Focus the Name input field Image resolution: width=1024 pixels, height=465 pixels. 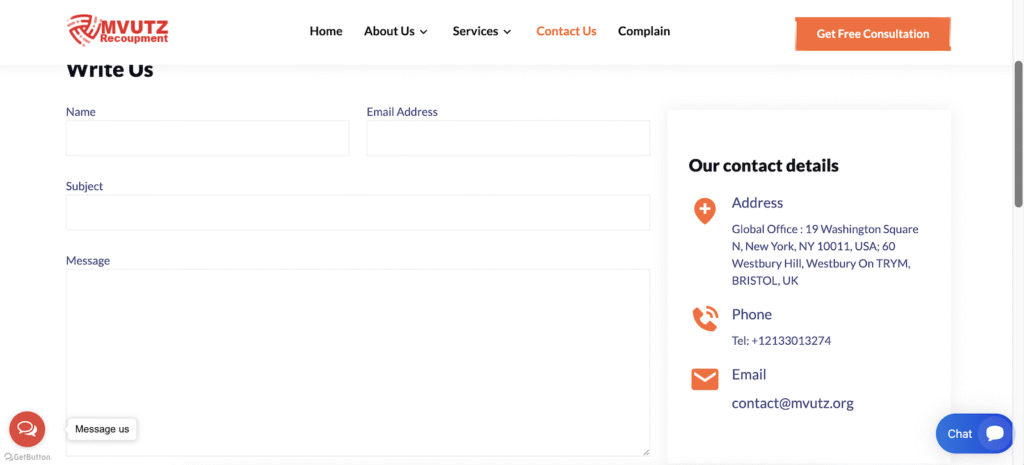click(207, 138)
